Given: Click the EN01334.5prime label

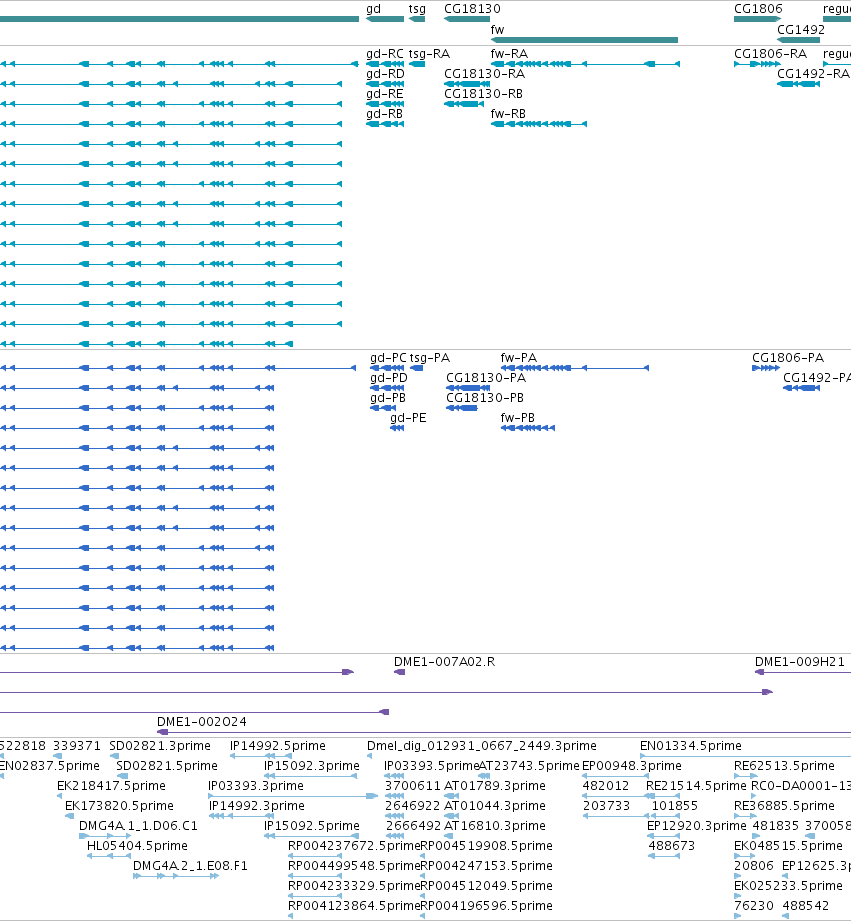Looking at the screenshot, I should point(691,746).
